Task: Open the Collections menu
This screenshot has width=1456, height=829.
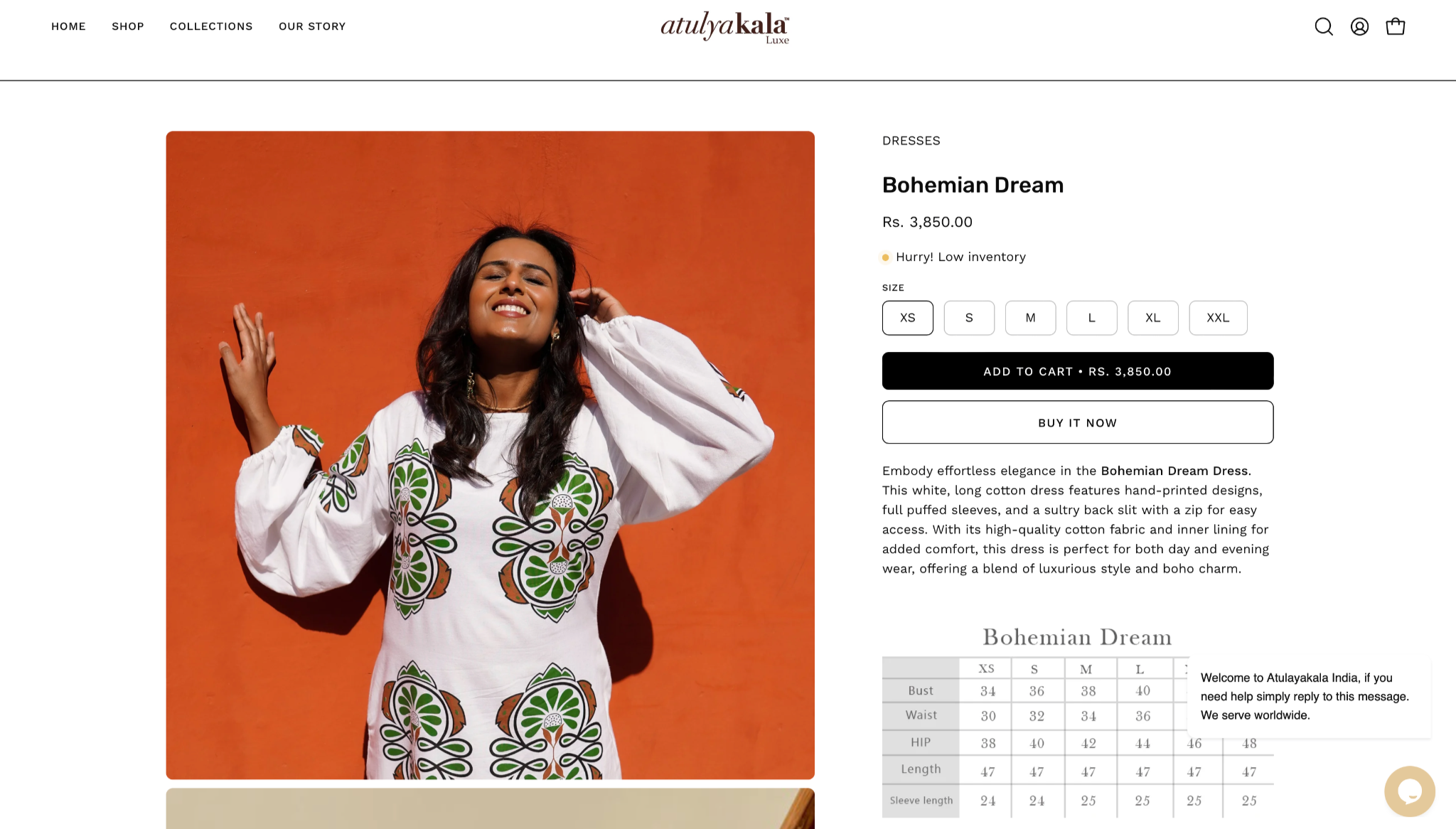Action: [211, 26]
